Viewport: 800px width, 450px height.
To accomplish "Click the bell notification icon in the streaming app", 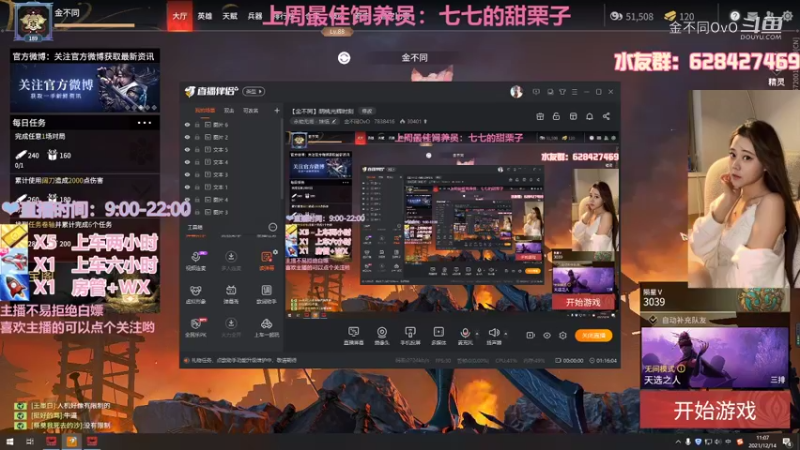I will pos(589,116).
